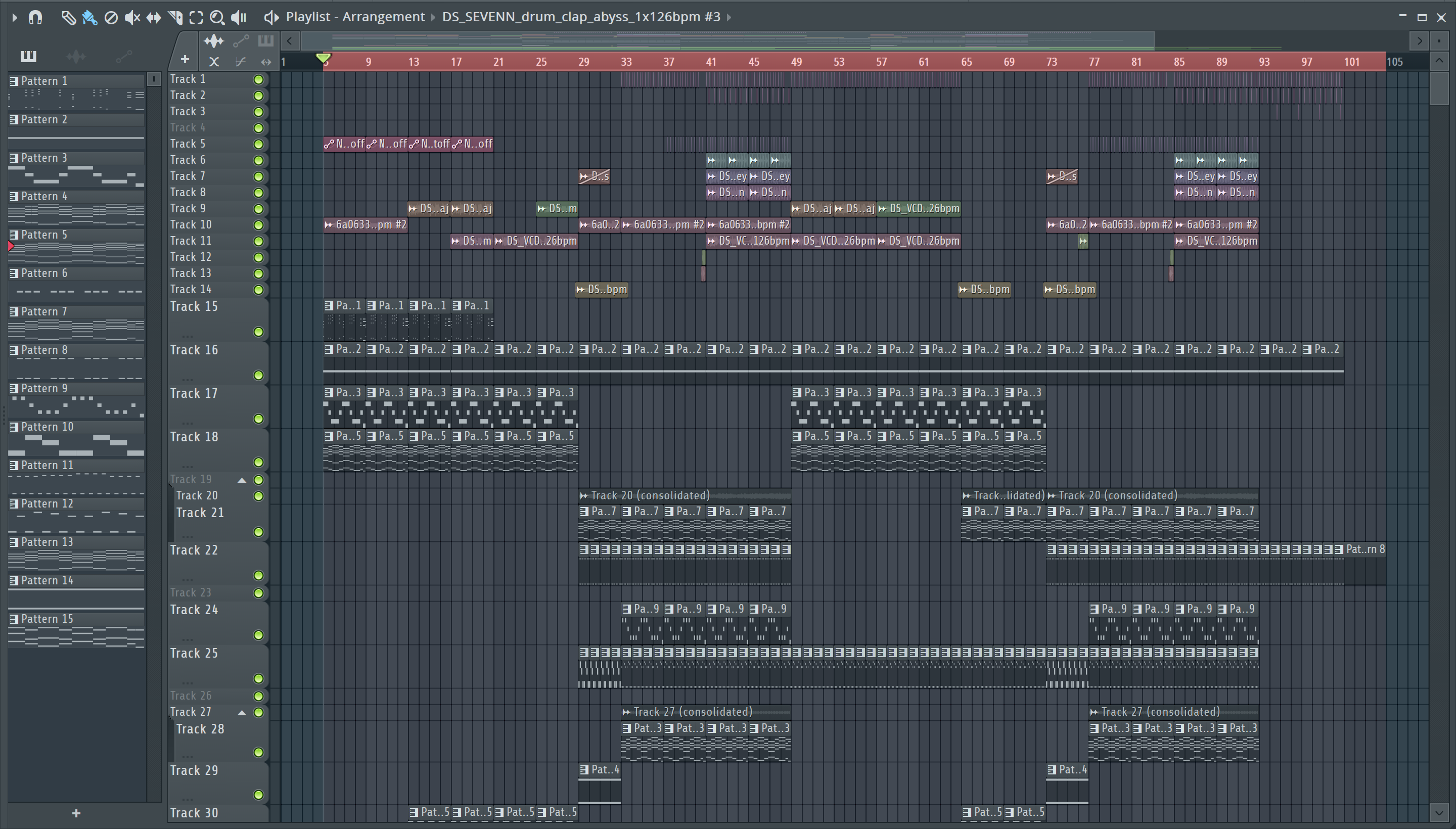
Task: Focus pattern clips piano icon
Action: (265, 41)
